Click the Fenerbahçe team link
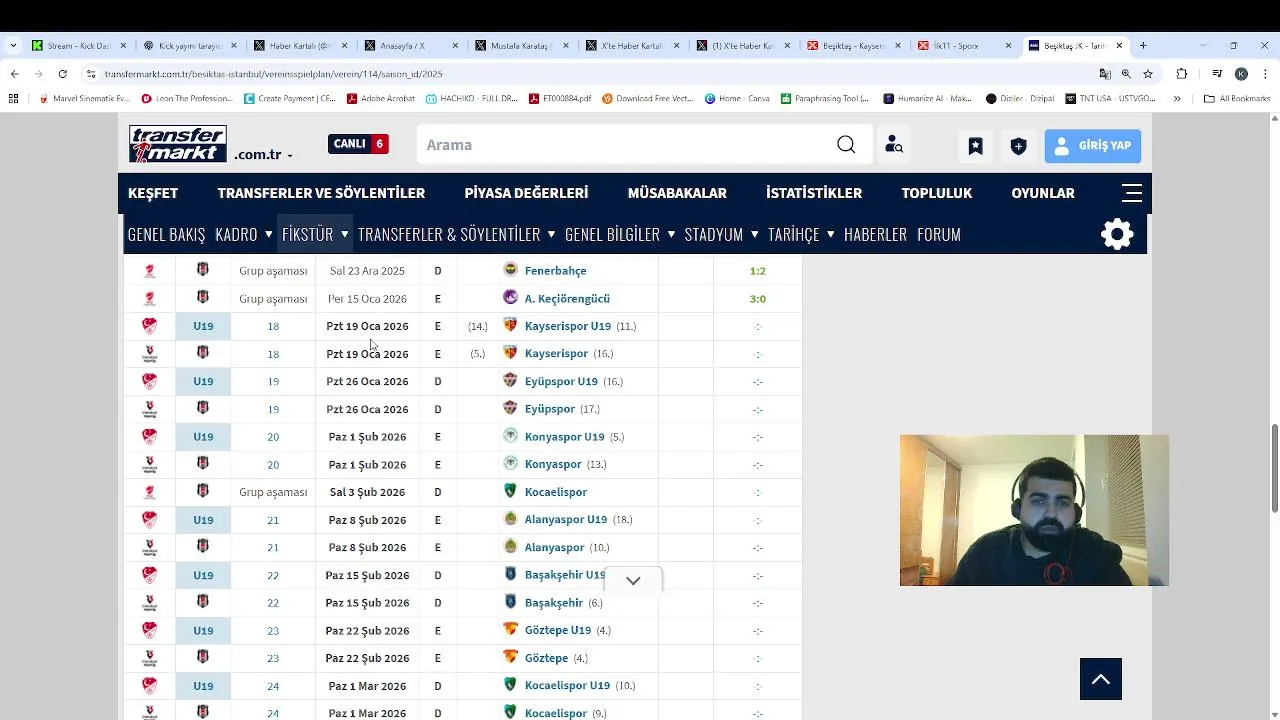Image resolution: width=1280 pixels, height=720 pixels. tap(555, 271)
